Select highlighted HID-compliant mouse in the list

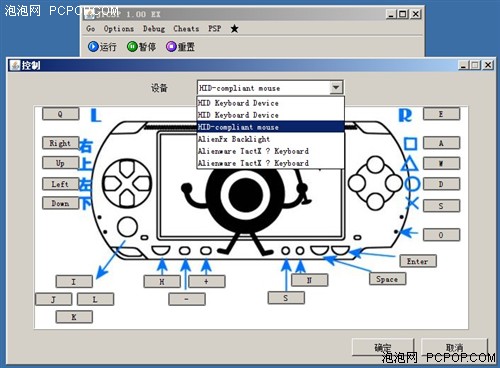pos(271,127)
